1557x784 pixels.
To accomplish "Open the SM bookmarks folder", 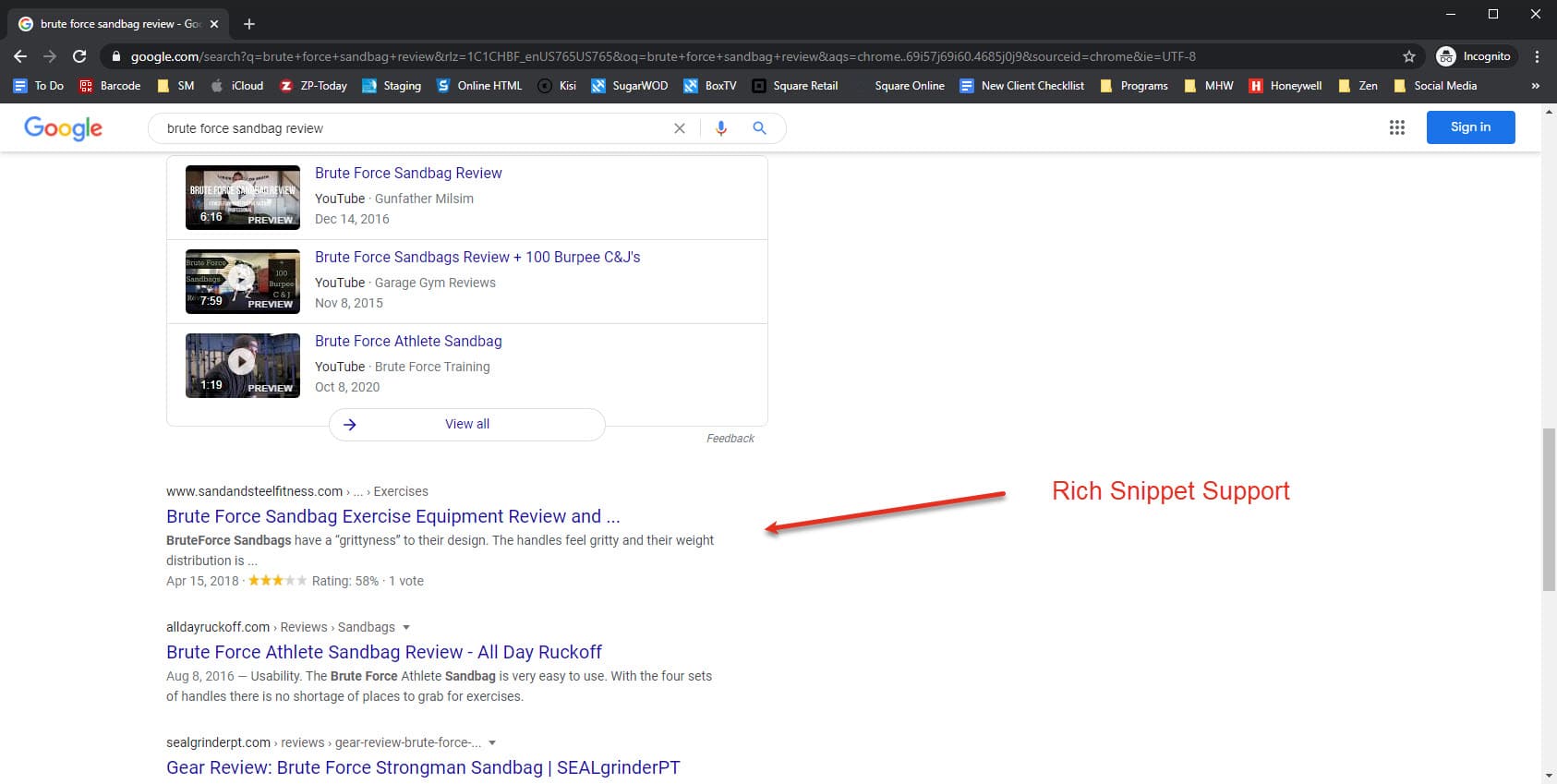I will (176, 86).
